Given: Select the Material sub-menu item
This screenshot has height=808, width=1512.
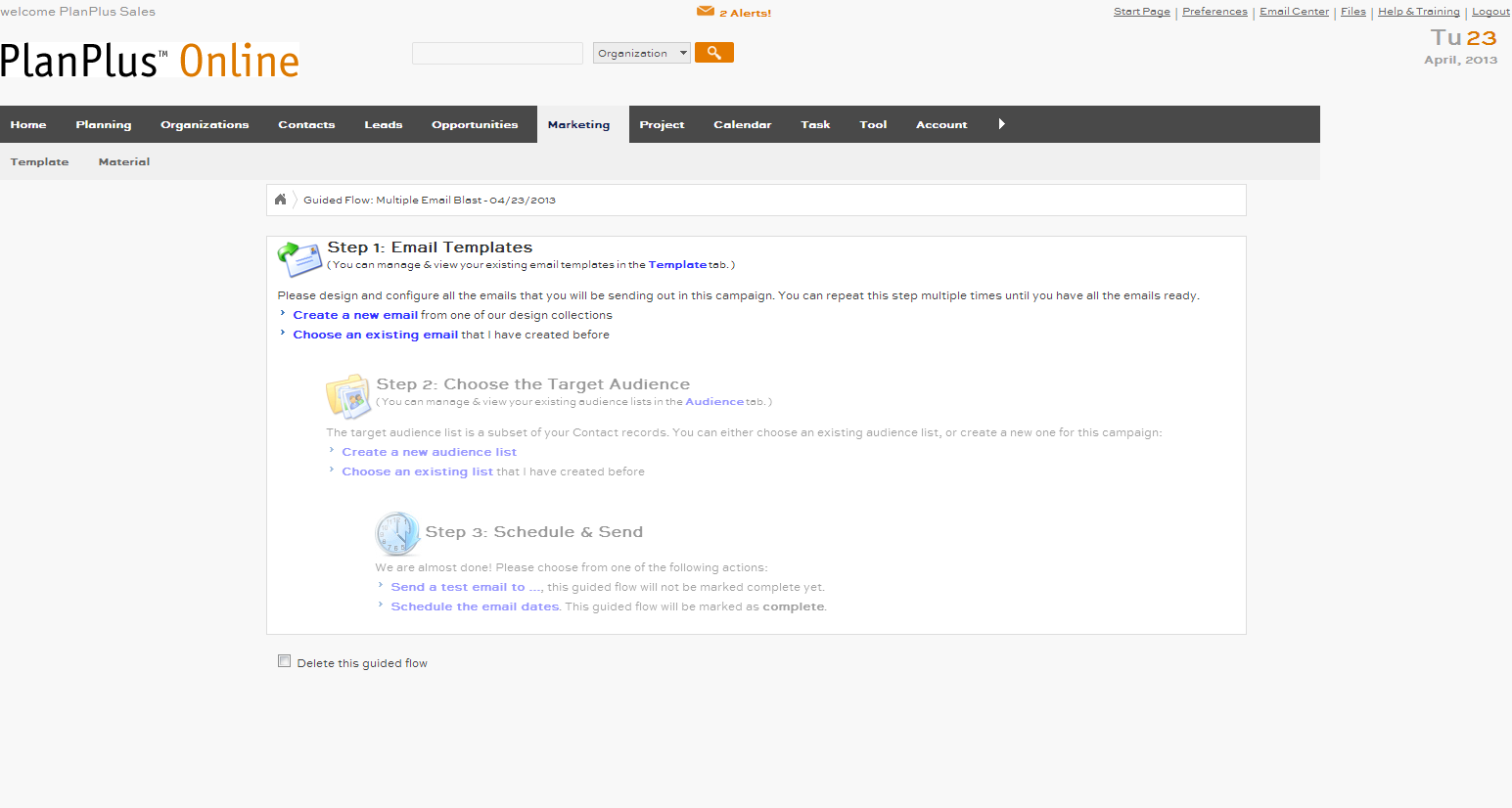Looking at the screenshot, I should click(x=124, y=161).
